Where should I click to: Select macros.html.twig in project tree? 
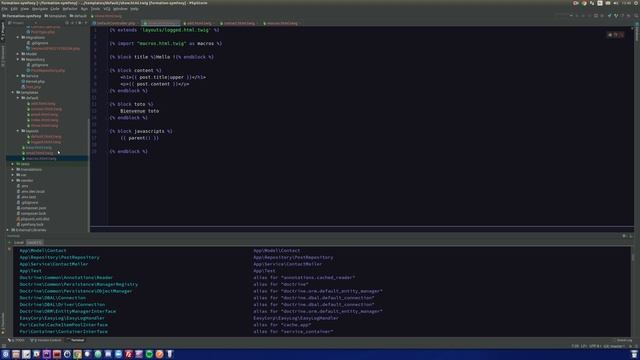(41, 158)
